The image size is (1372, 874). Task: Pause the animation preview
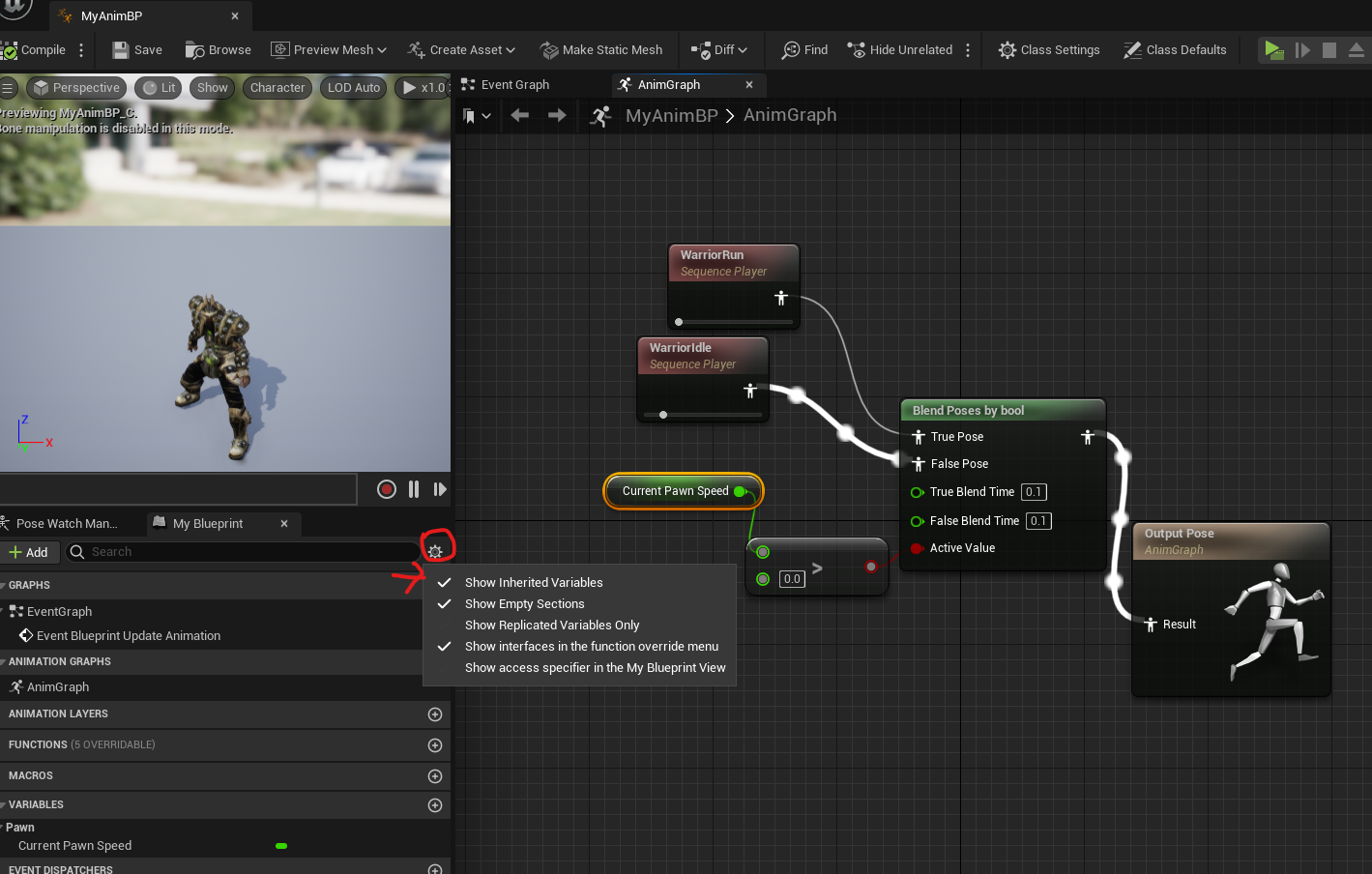tap(414, 489)
